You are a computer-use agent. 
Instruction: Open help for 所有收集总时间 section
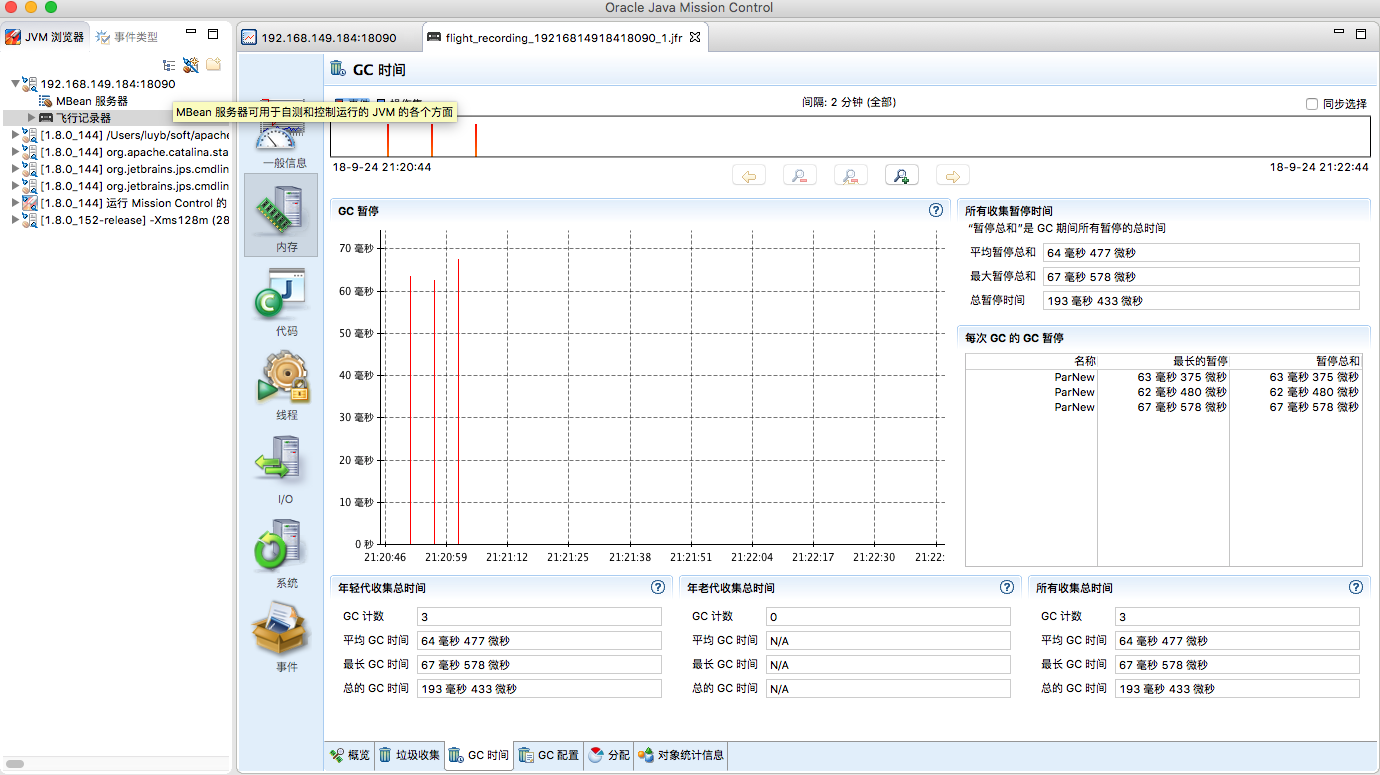(x=1356, y=588)
